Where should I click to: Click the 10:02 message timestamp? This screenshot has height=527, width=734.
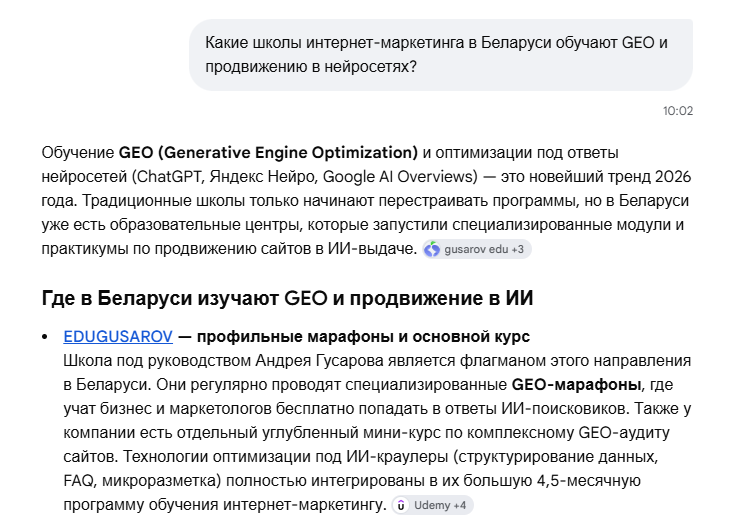tap(677, 111)
